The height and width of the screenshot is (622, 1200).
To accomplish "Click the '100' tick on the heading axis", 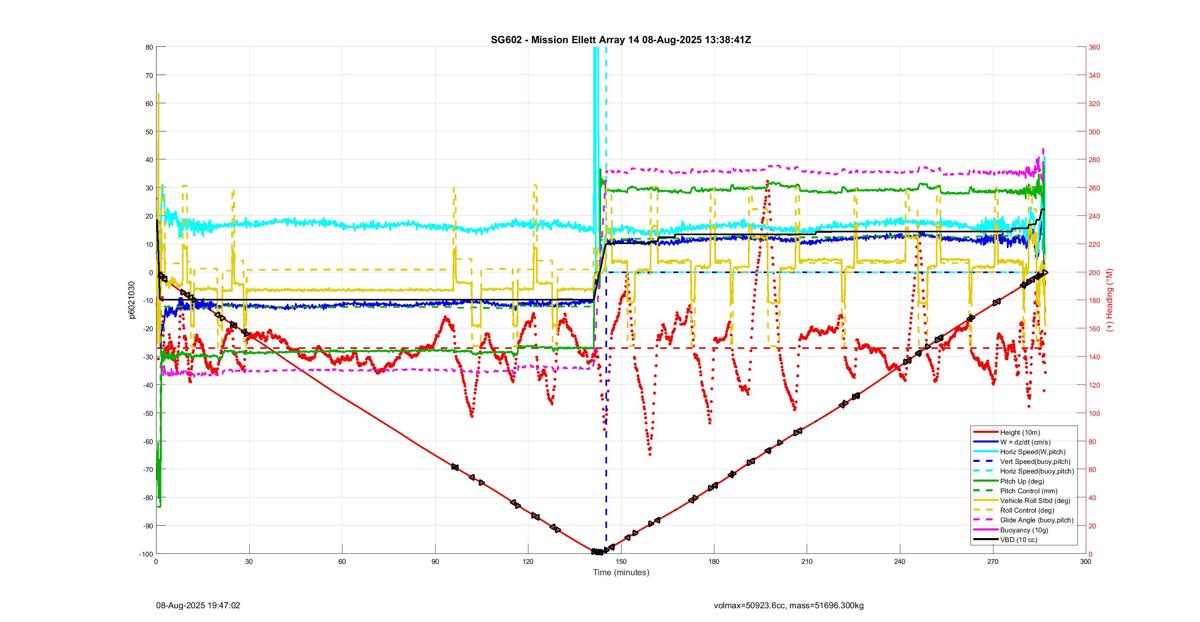I will (x=1094, y=413).
